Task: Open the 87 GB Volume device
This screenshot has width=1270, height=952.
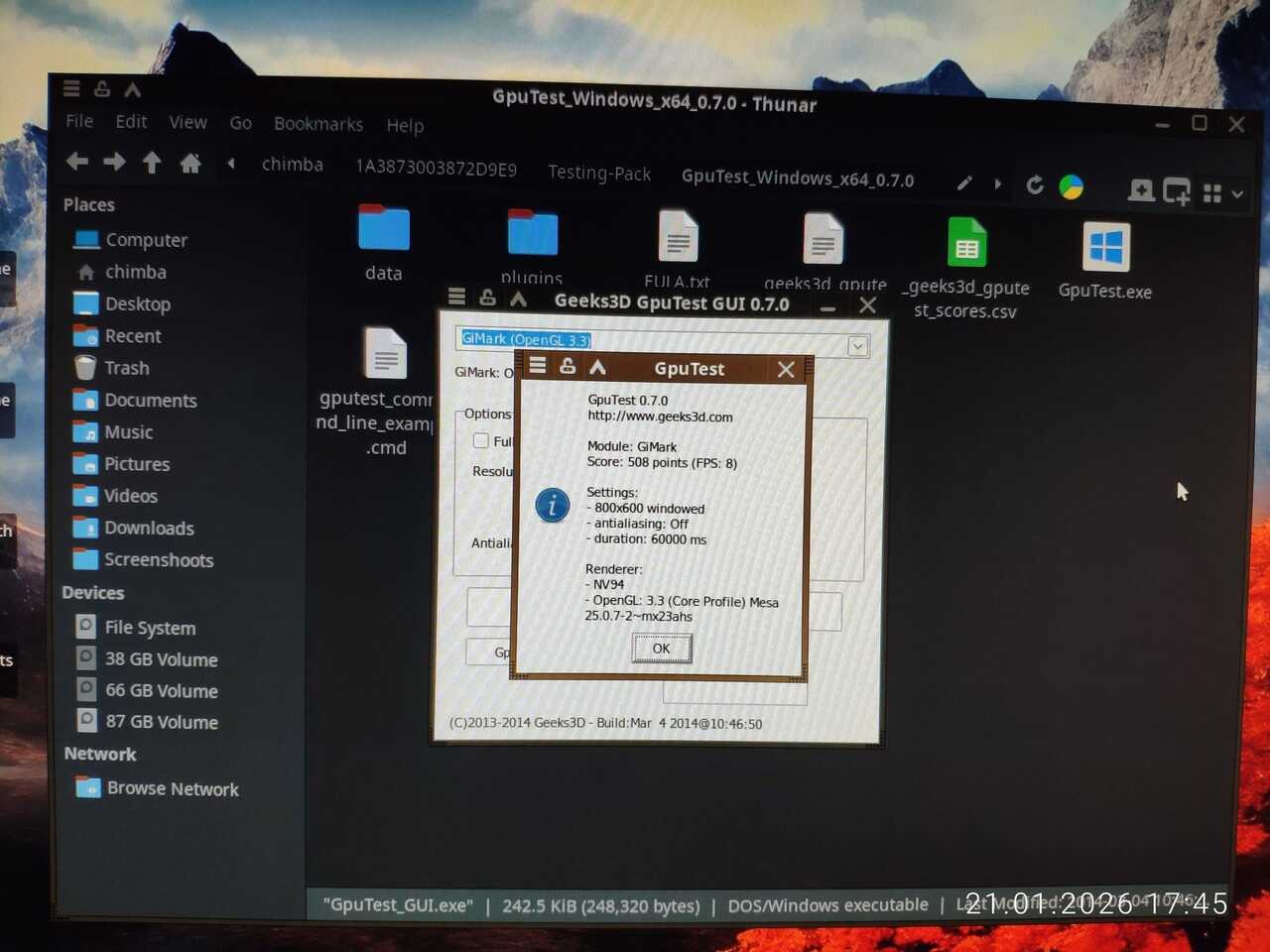Action: tap(147, 722)
